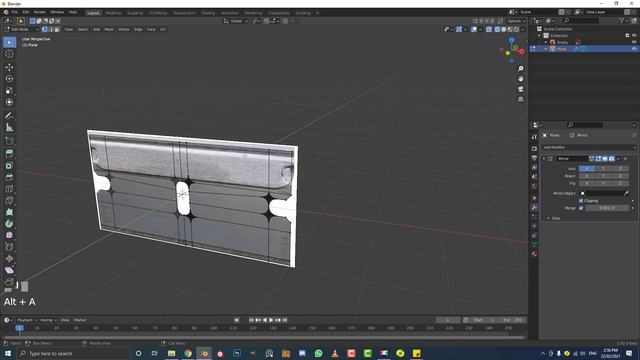The width and height of the screenshot is (640, 360).
Task: Select the Inset Faces tool
Action: point(9,165)
